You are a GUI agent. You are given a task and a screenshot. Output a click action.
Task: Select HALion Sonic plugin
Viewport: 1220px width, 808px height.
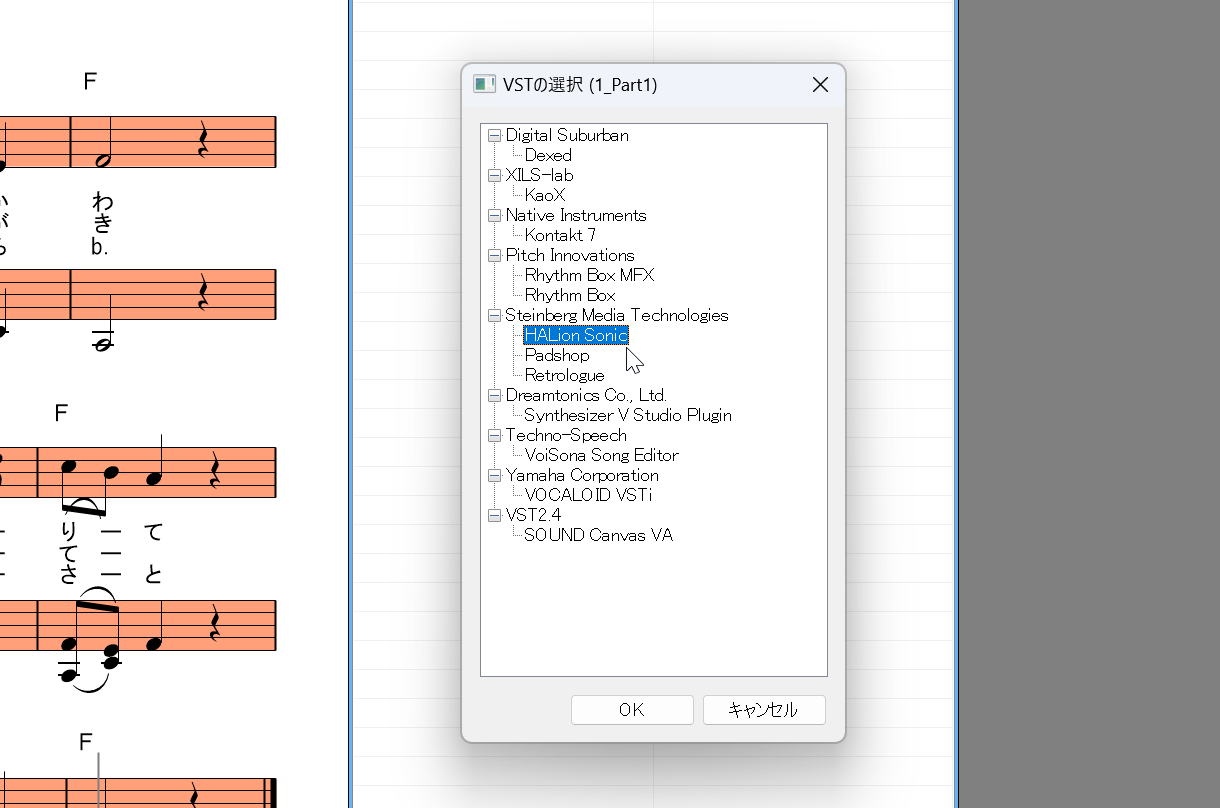576,335
